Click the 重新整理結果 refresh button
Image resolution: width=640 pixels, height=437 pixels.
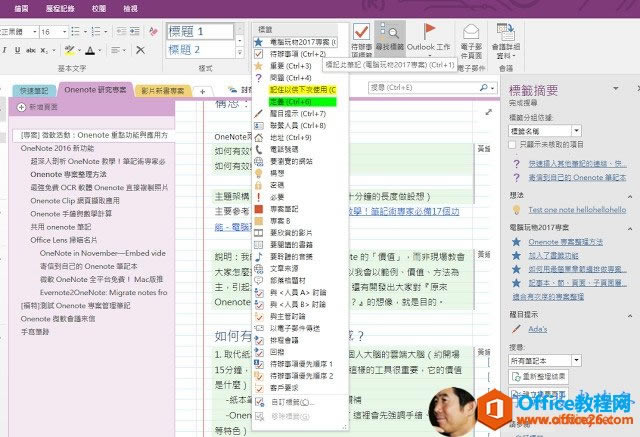[538, 376]
